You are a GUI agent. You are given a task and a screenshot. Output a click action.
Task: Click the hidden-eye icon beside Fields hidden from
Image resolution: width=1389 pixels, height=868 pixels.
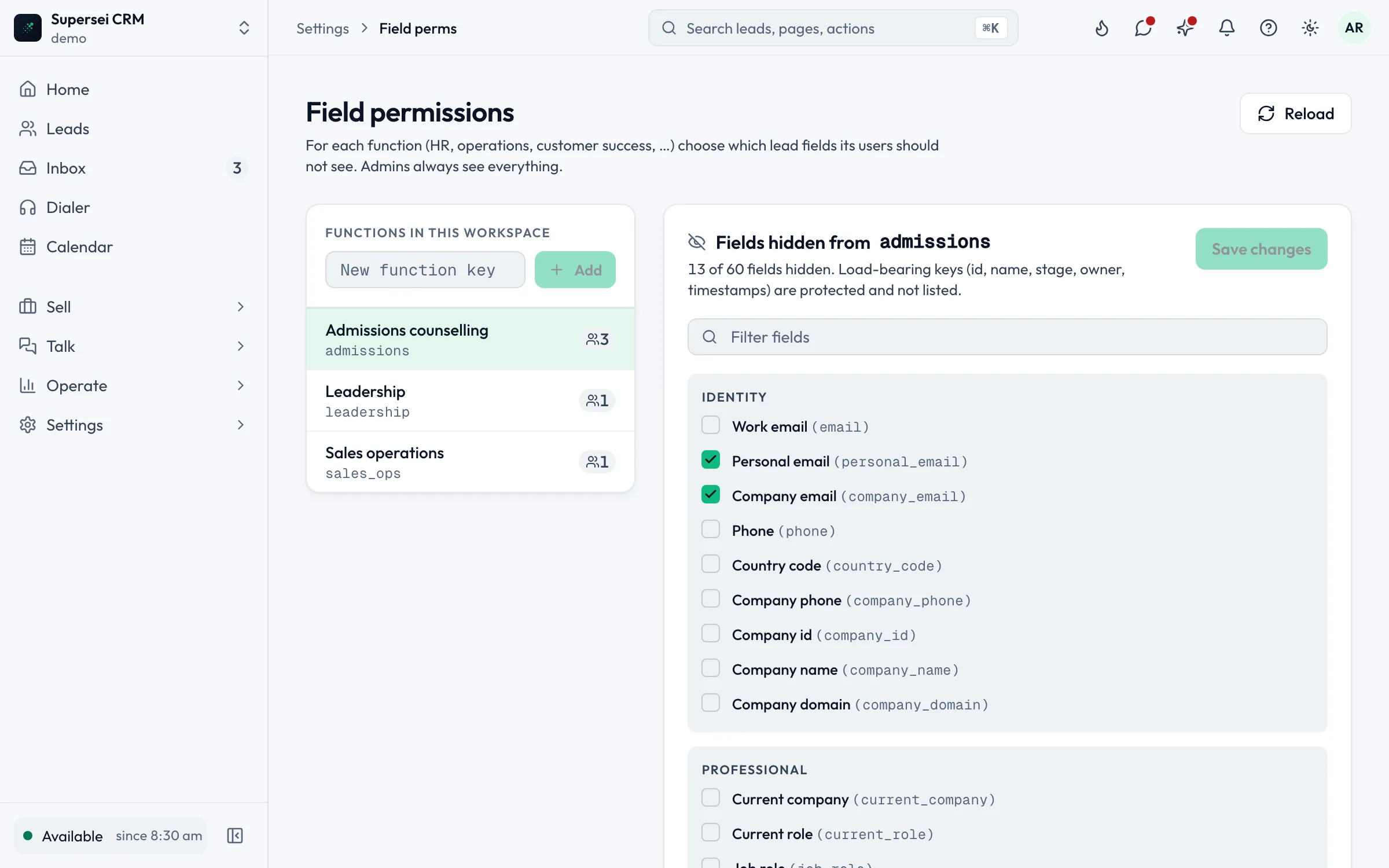[697, 242]
